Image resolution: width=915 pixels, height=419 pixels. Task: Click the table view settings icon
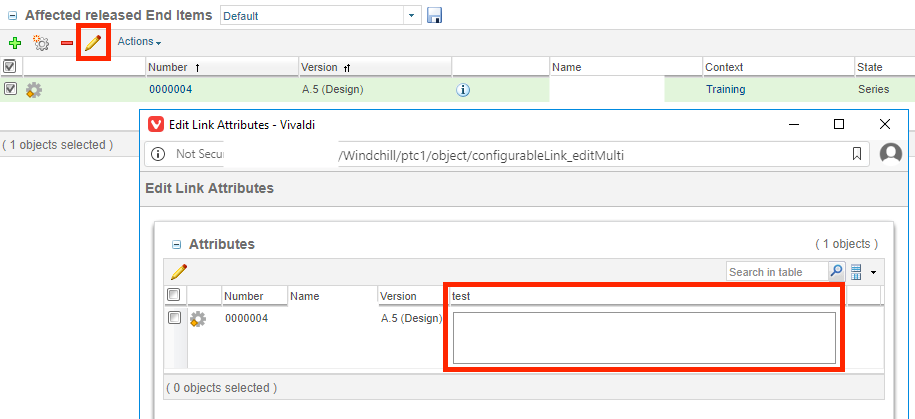[x=857, y=272]
